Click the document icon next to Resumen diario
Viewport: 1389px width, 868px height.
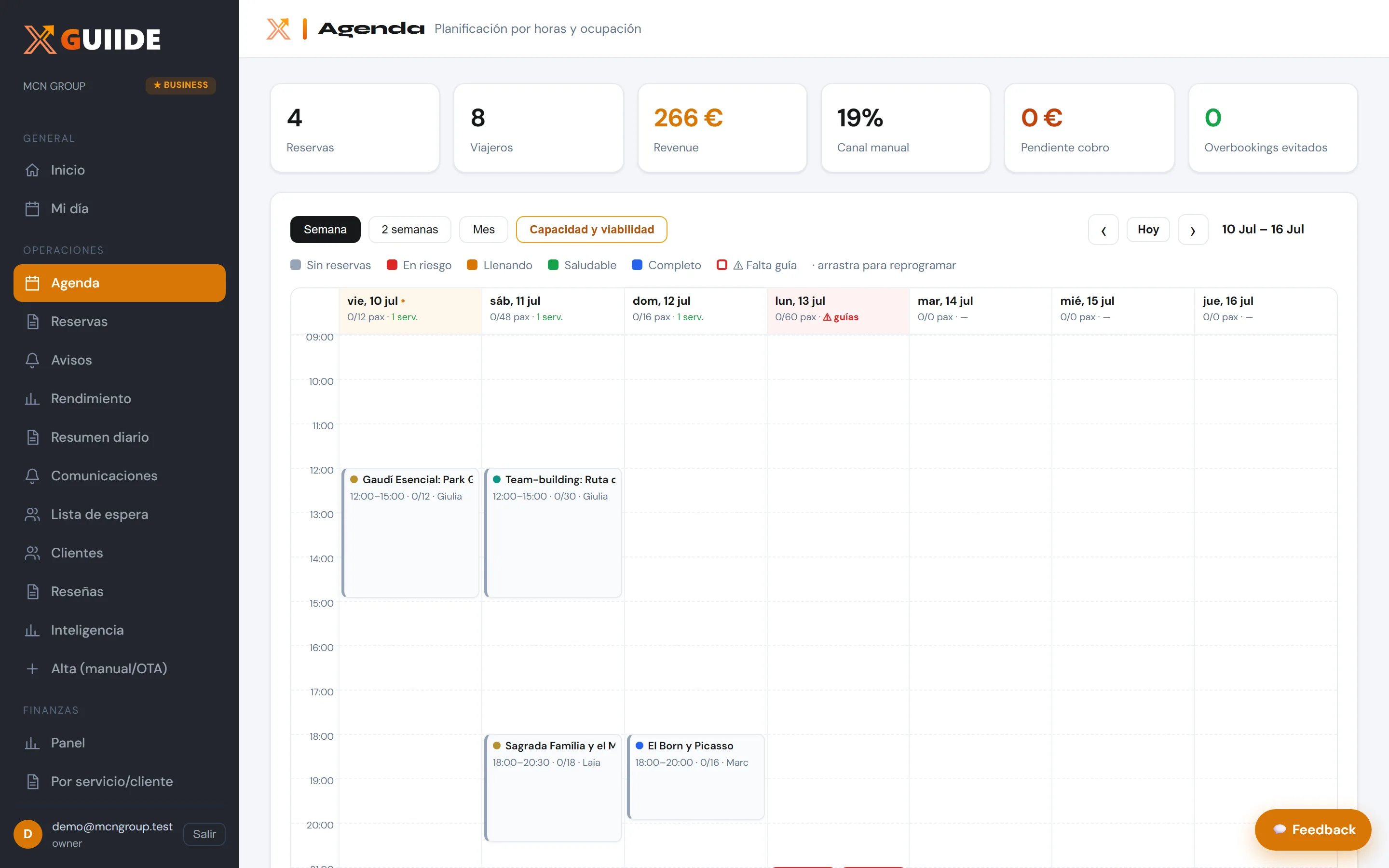[x=32, y=437]
